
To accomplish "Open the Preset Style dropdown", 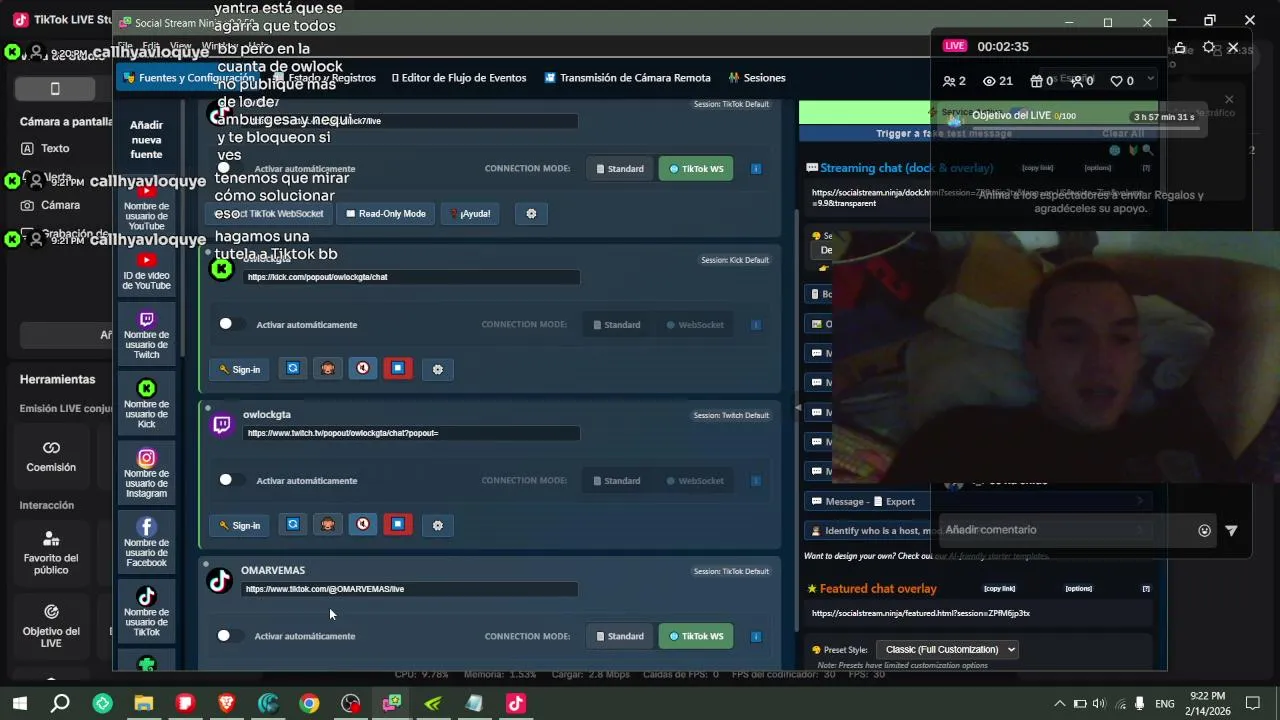I will 947,650.
